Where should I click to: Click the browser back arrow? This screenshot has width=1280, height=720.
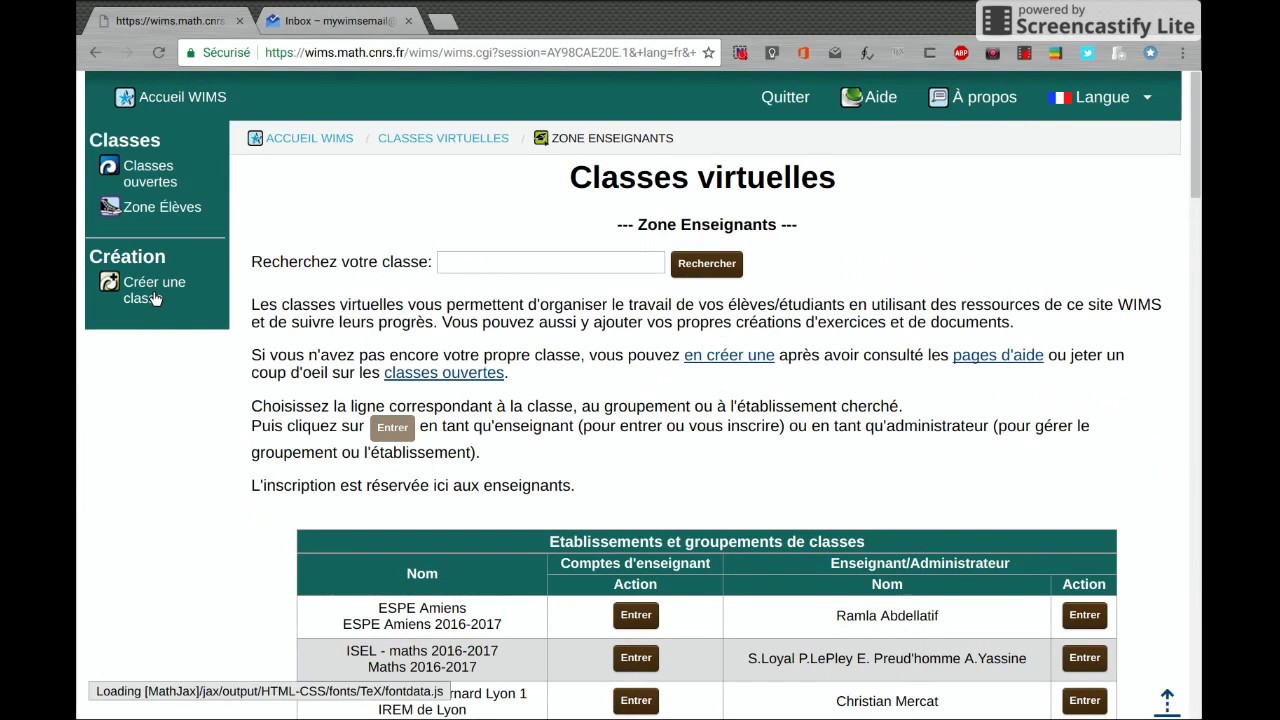pyautogui.click(x=96, y=53)
